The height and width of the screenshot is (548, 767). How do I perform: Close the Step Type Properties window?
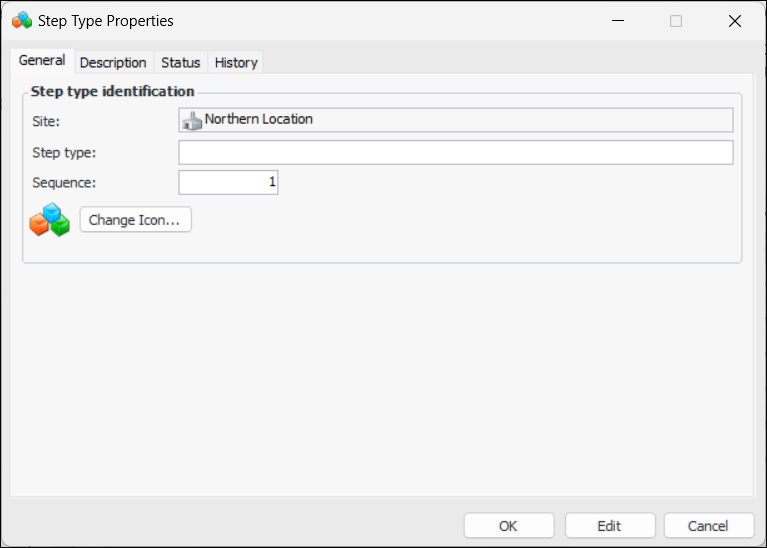pyautogui.click(x=735, y=21)
